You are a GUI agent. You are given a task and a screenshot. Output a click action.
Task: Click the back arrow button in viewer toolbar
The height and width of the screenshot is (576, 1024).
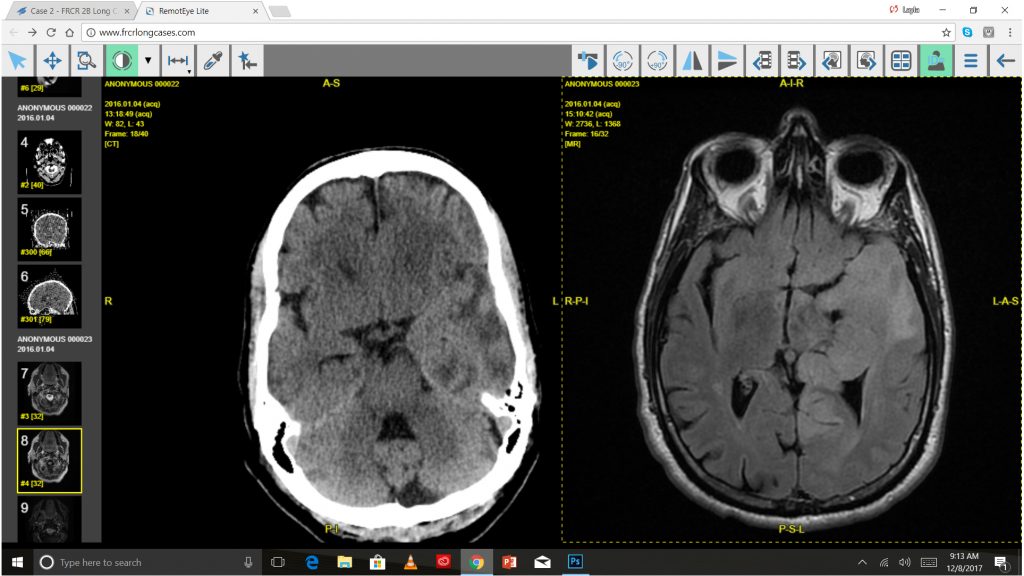coord(1005,61)
